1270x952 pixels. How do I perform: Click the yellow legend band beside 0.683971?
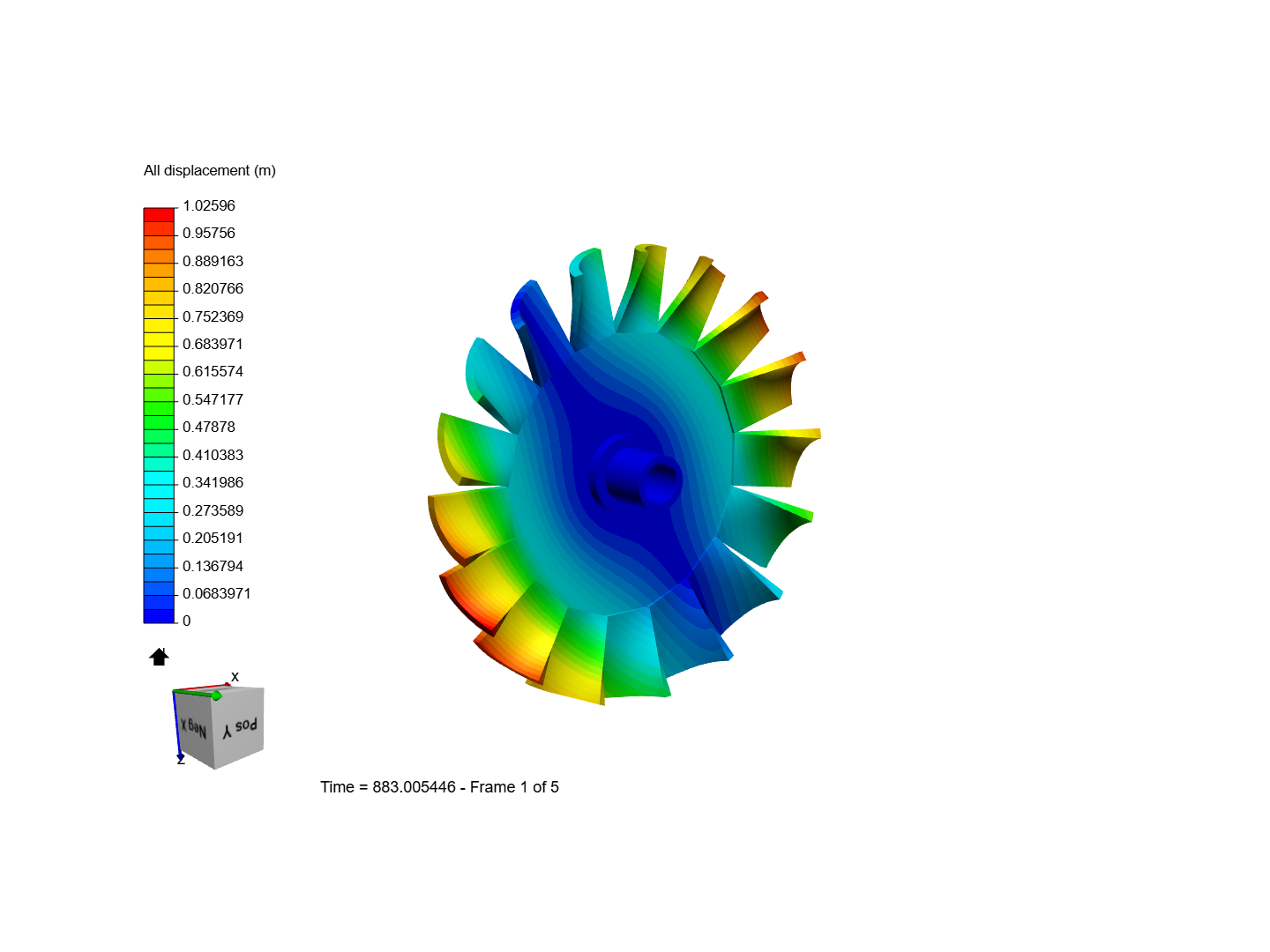tap(159, 339)
